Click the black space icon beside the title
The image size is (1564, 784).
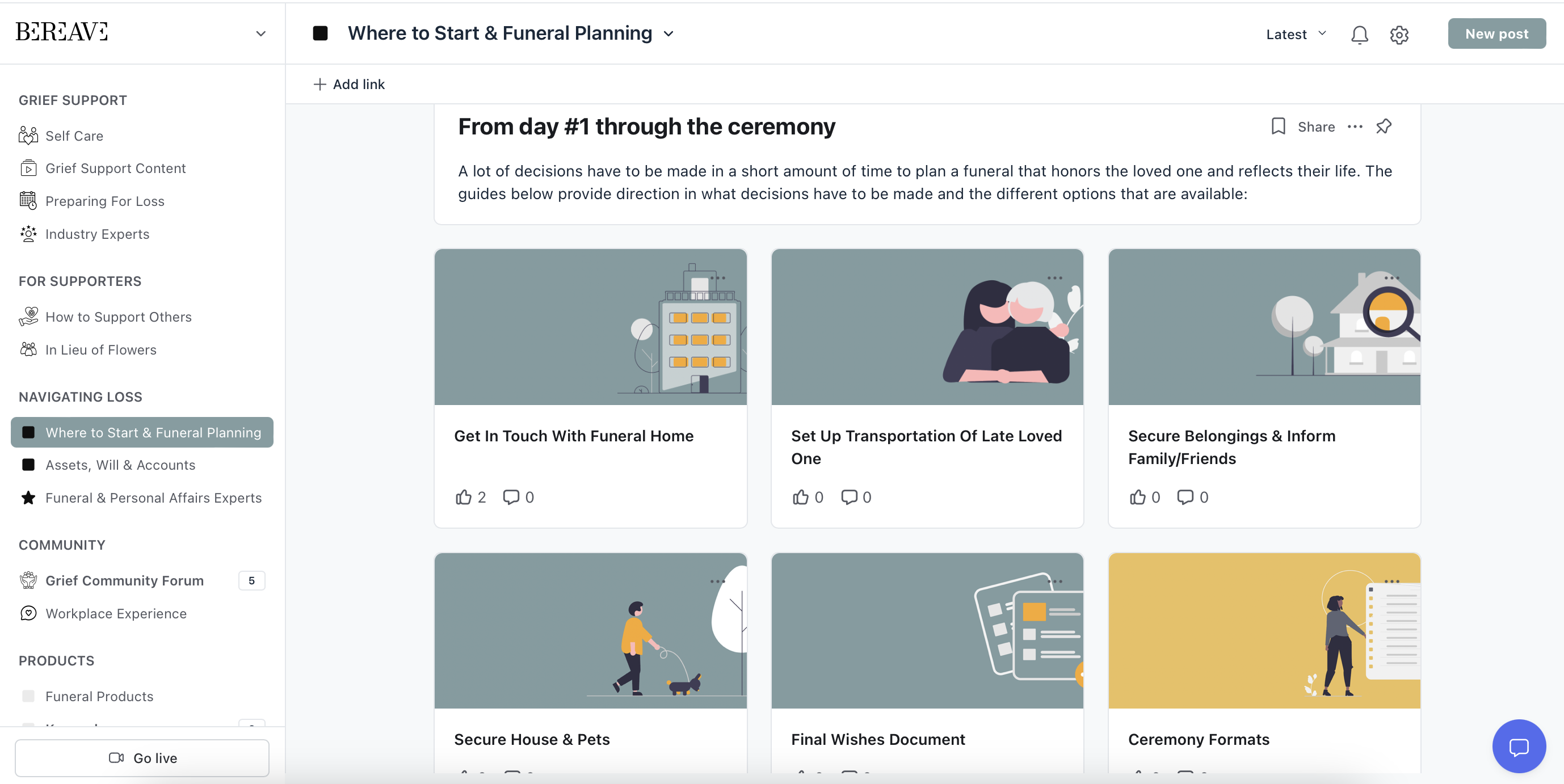320,33
